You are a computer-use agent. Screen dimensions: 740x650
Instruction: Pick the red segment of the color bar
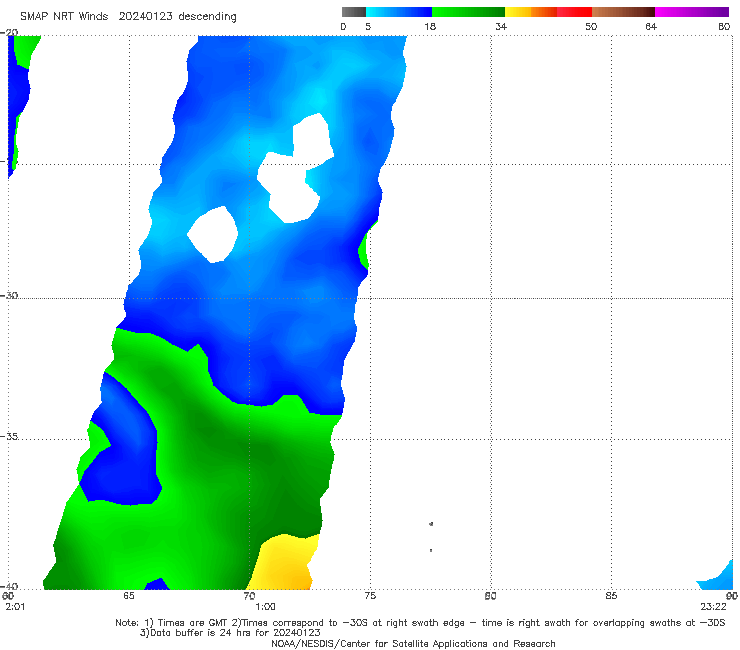574,12
